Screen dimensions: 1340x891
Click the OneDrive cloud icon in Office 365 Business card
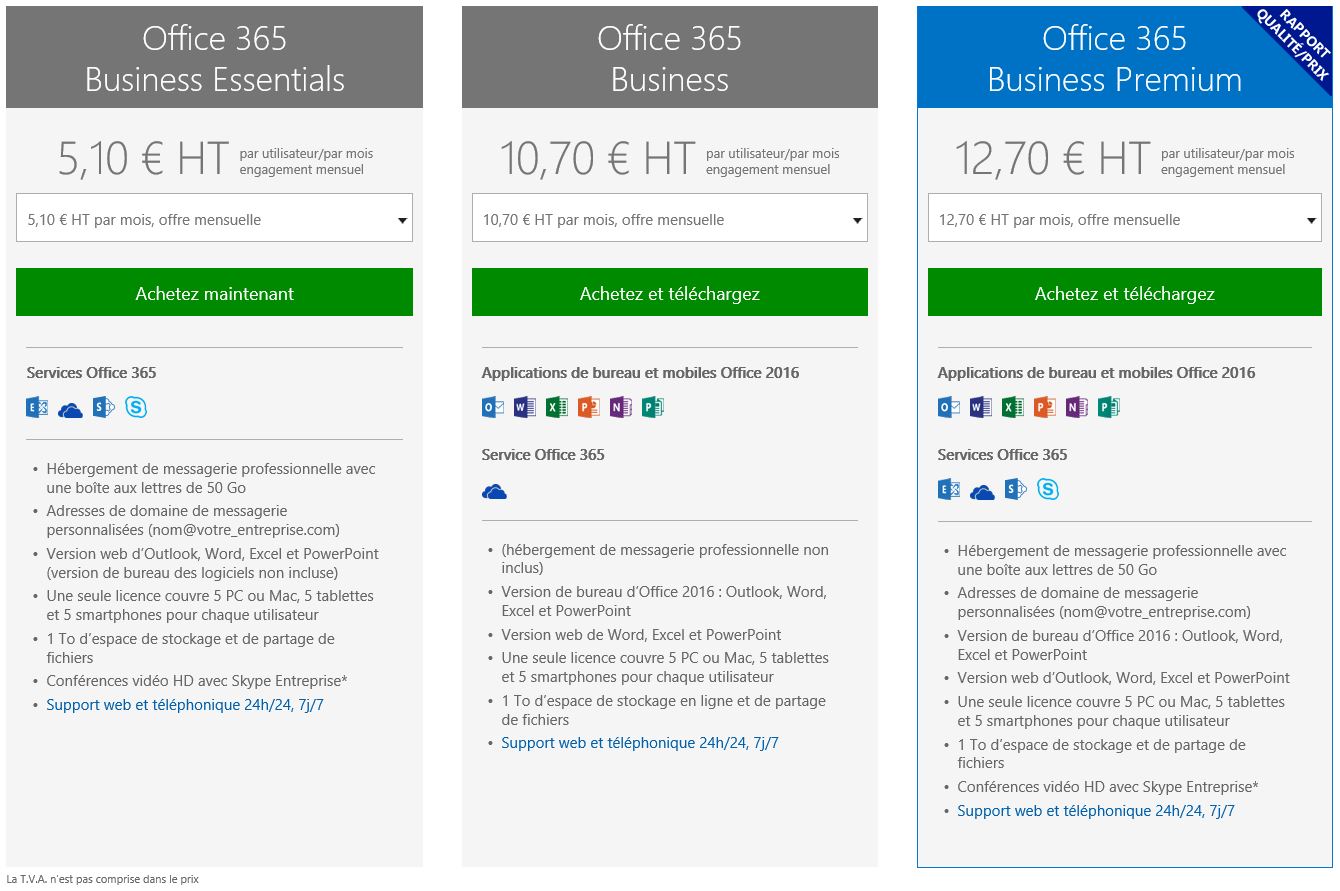(x=494, y=491)
